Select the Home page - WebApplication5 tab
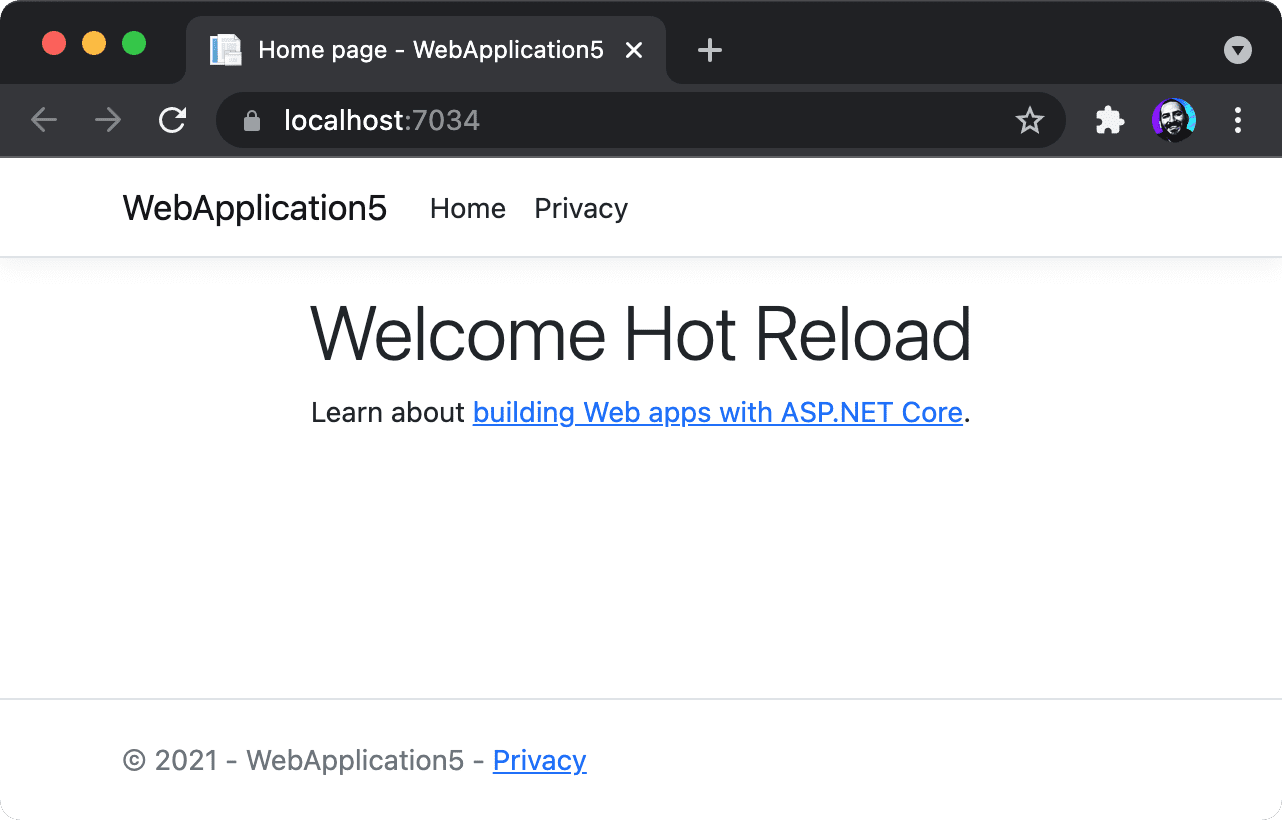Image resolution: width=1282 pixels, height=820 pixels. (x=426, y=50)
